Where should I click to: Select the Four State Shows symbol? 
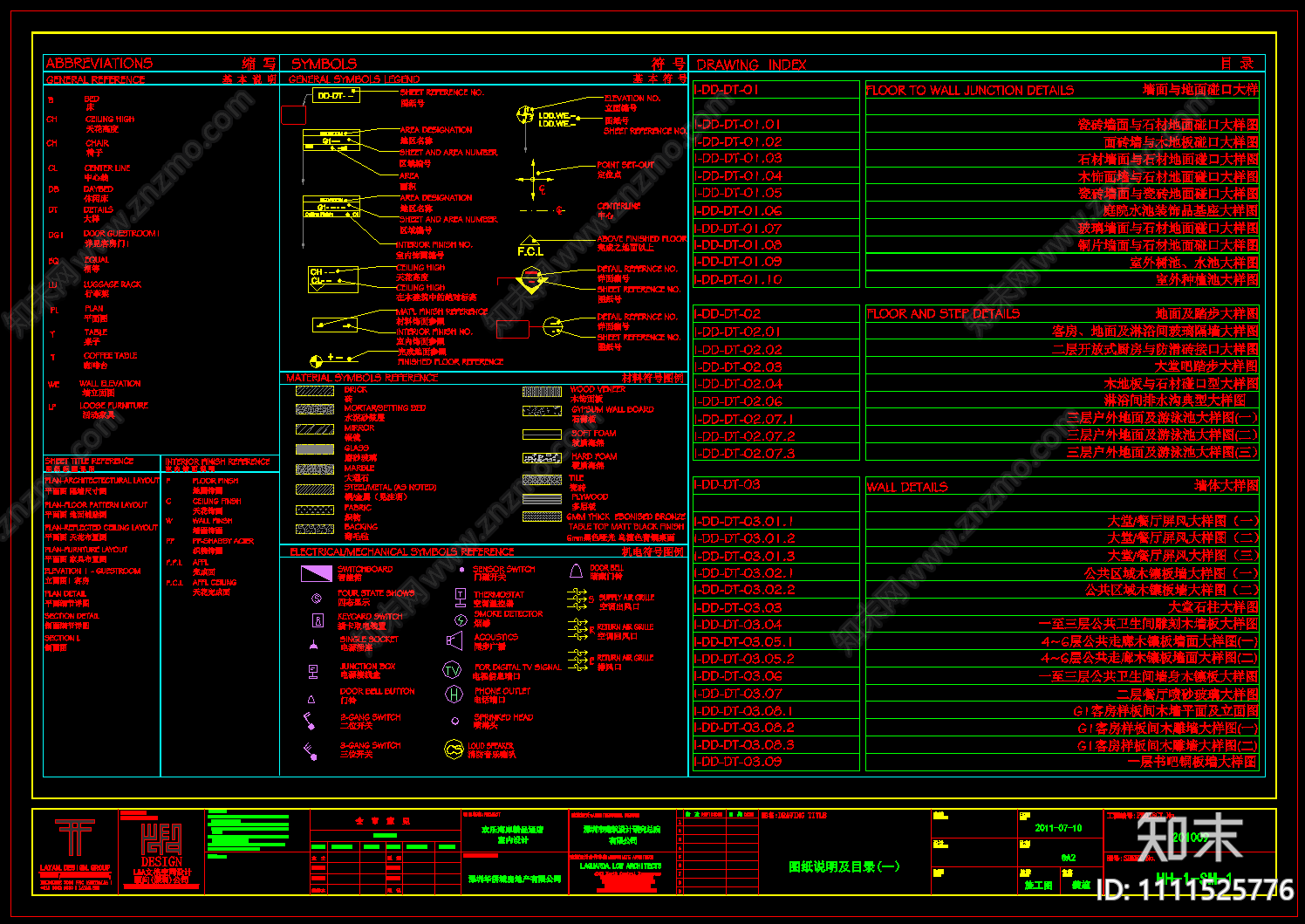(x=317, y=599)
